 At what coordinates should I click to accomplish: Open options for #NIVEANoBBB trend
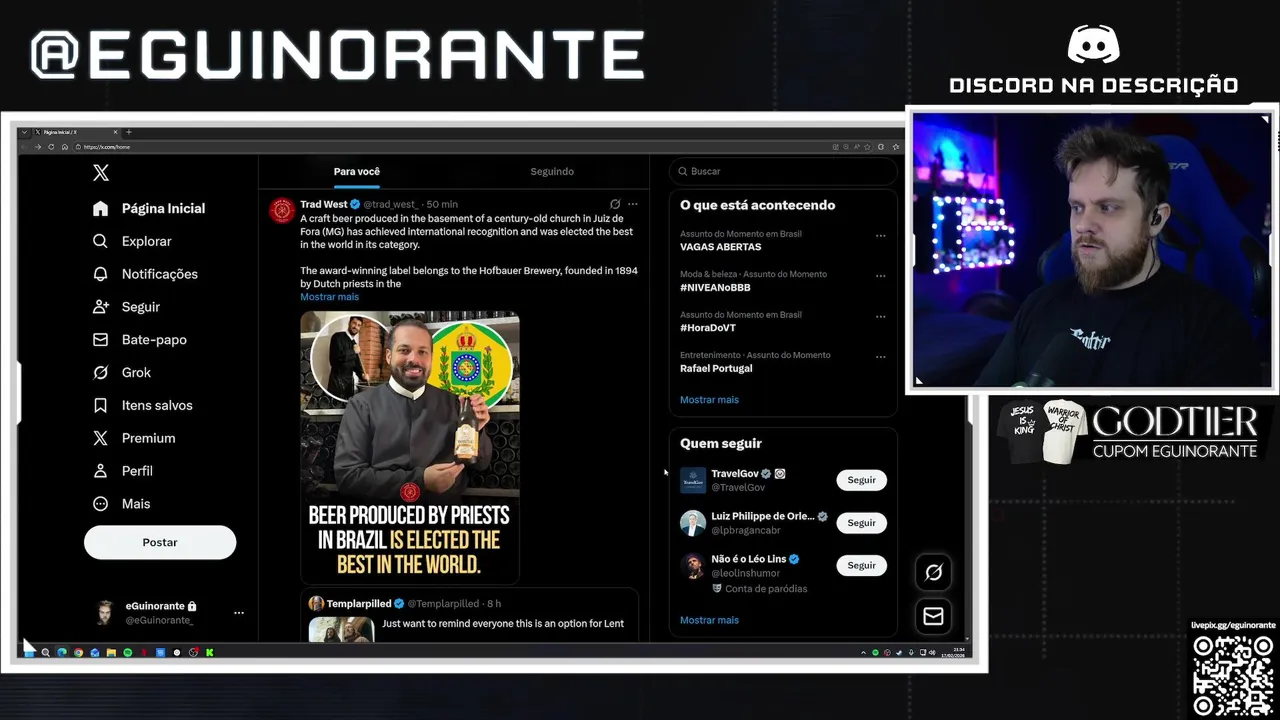click(x=881, y=276)
